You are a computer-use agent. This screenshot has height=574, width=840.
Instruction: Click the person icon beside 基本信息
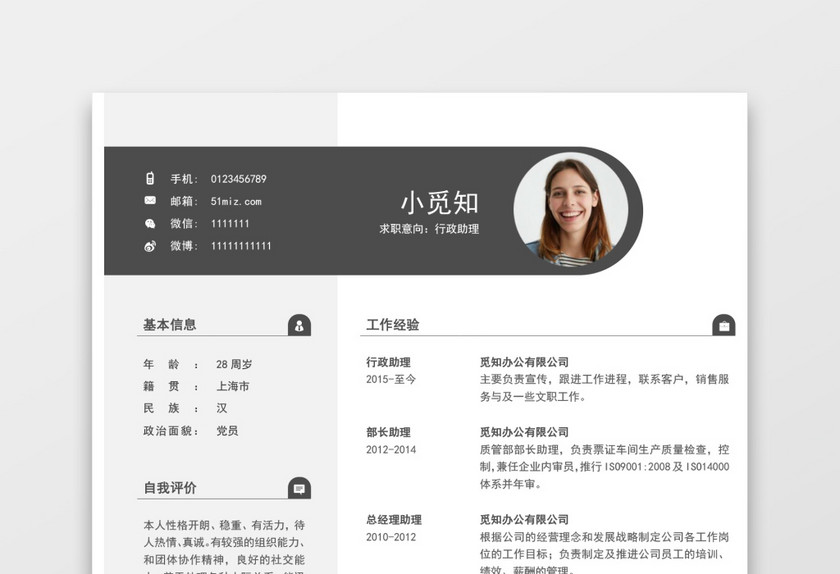click(x=299, y=325)
